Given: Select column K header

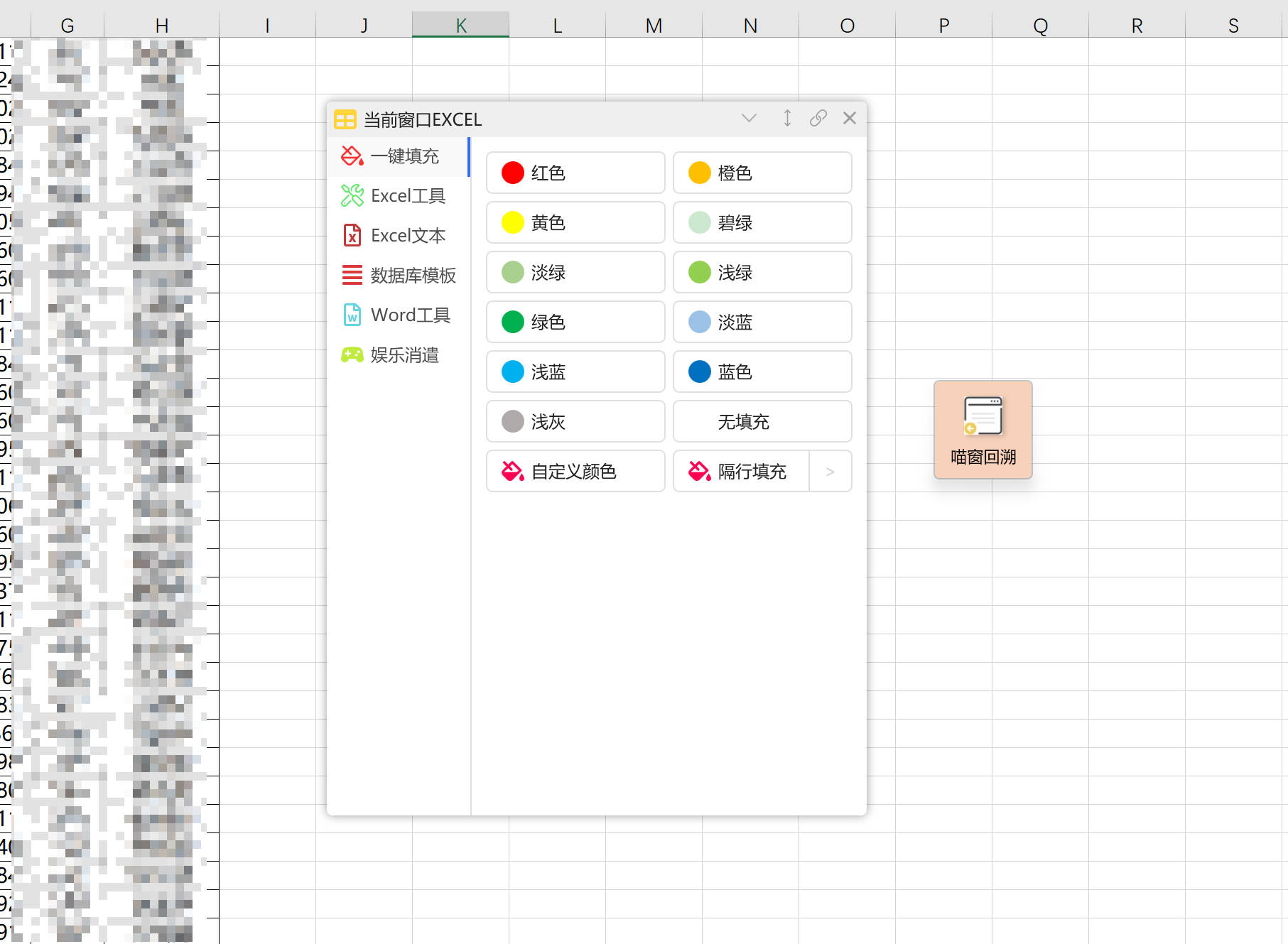Looking at the screenshot, I should (x=460, y=26).
